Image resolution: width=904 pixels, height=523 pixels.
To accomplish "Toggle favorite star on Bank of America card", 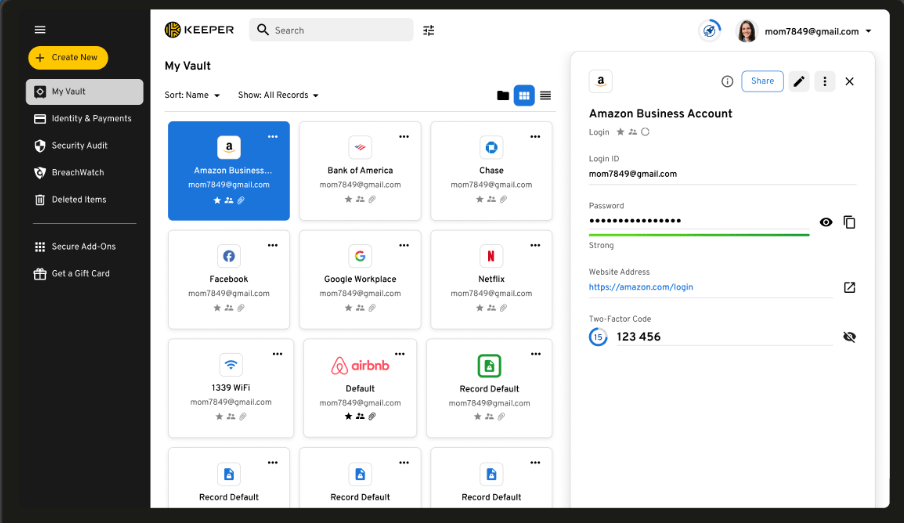I will (348, 200).
